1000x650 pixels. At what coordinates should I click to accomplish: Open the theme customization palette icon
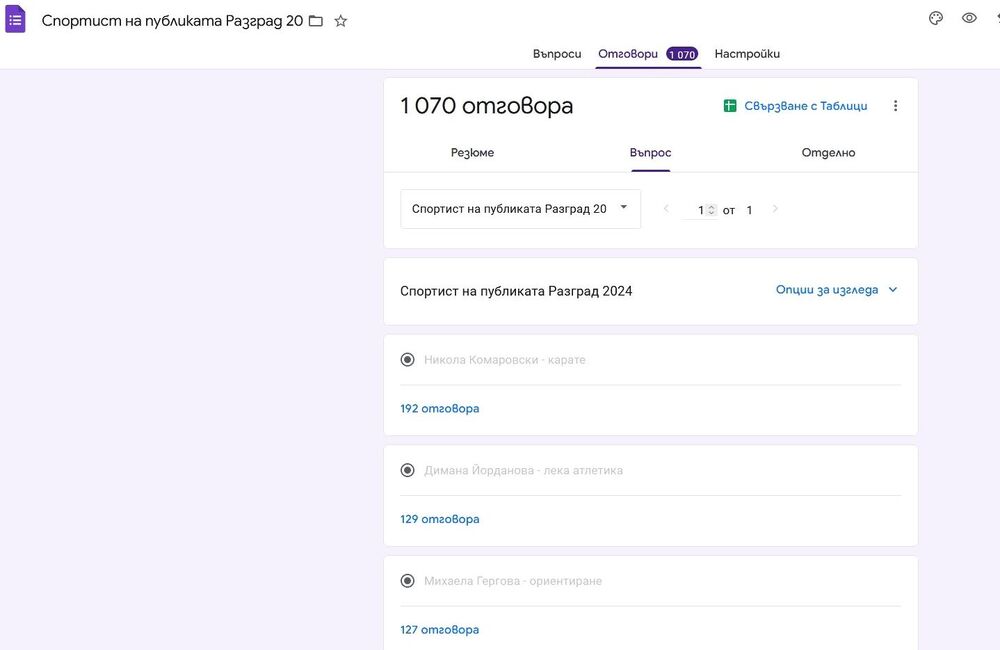click(936, 18)
